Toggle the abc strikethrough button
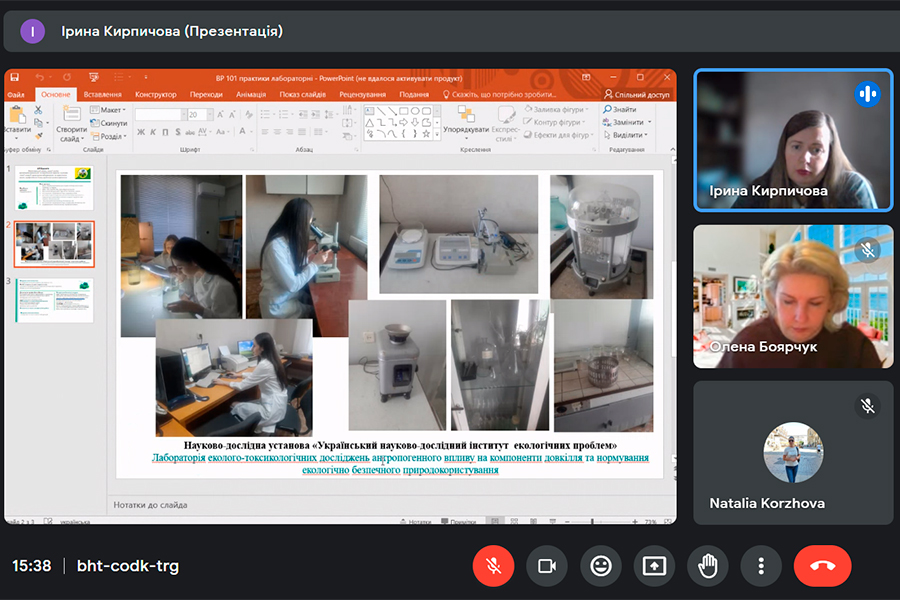The image size is (900, 600). tap(190, 132)
